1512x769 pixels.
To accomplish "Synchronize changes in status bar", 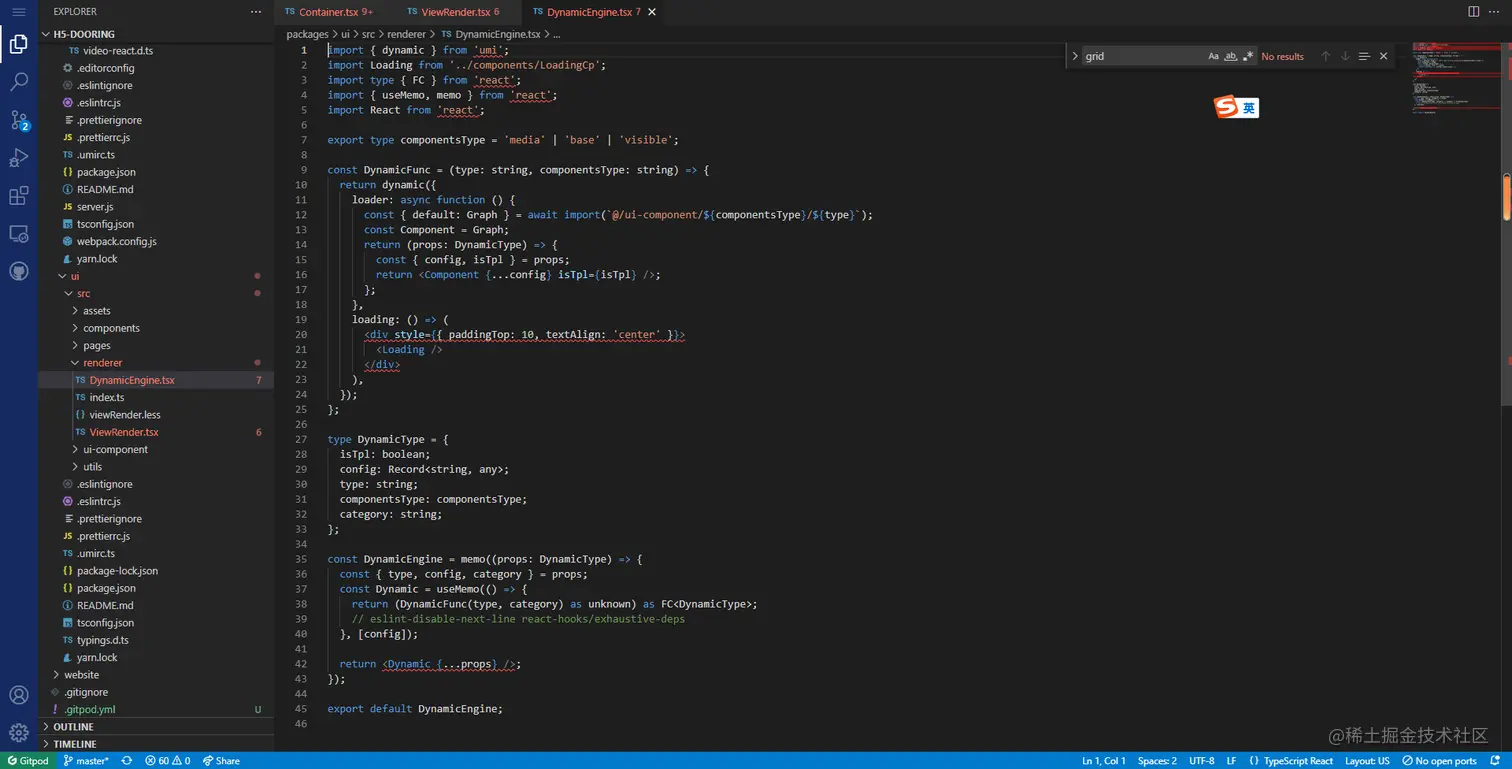I will click(x=127, y=761).
